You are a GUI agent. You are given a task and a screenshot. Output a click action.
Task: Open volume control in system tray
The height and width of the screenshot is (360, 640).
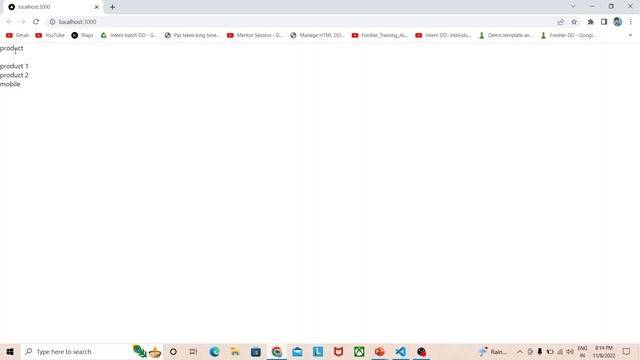[570, 352]
